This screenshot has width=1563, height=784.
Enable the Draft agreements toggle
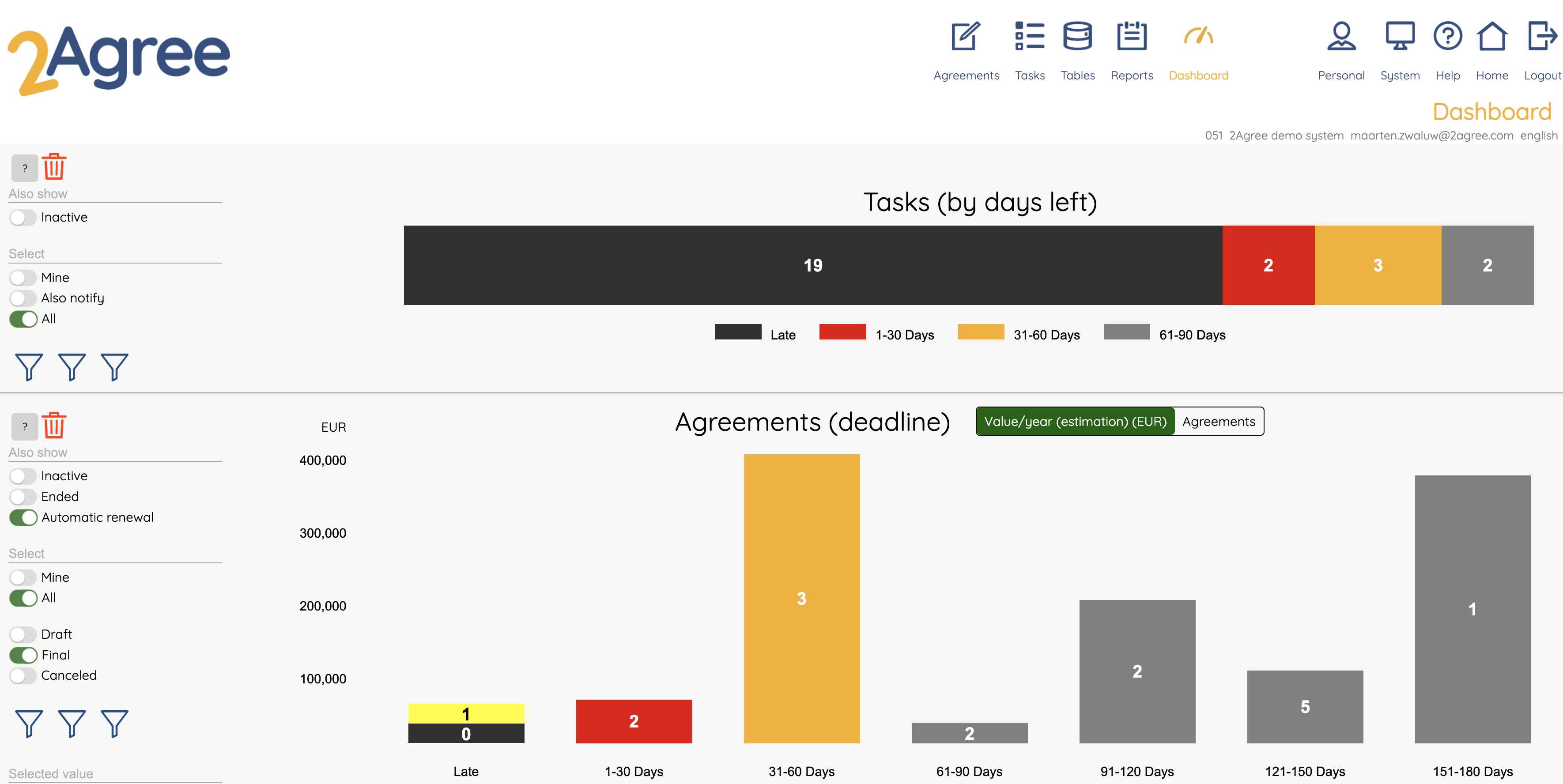[23, 635]
